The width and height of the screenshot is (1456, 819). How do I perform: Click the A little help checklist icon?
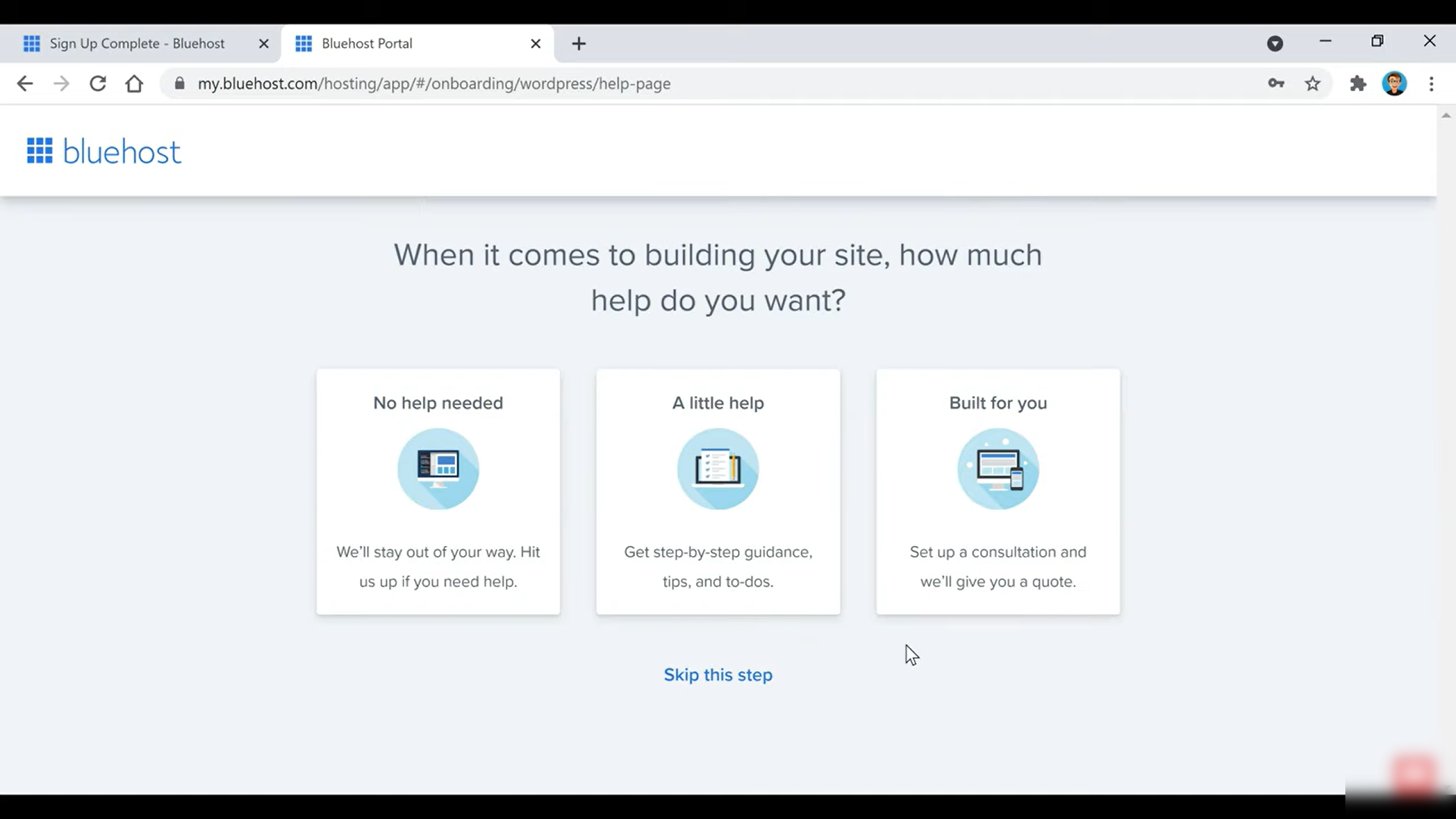tap(717, 469)
